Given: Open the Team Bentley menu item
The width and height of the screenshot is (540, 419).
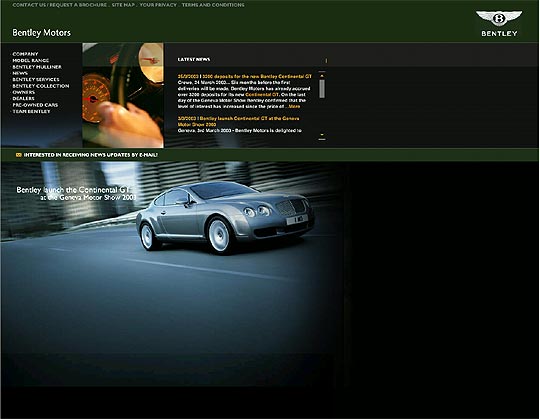Looking at the screenshot, I should point(31,112).
